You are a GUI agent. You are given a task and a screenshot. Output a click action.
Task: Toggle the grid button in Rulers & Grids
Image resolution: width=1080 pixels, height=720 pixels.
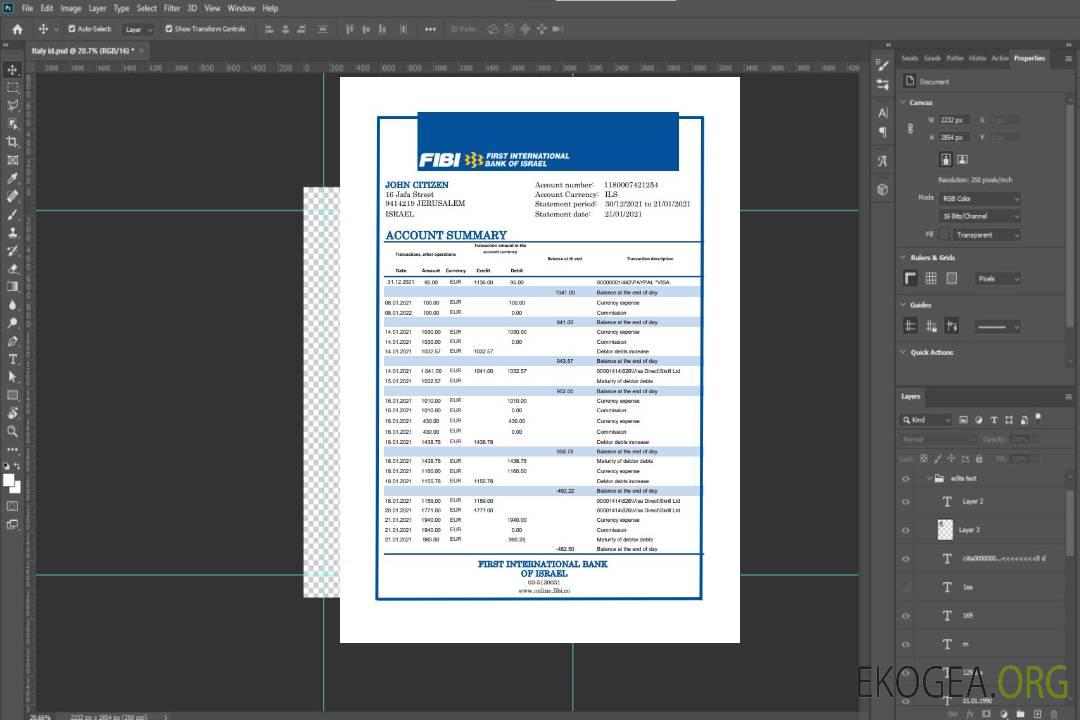(931, 278)
